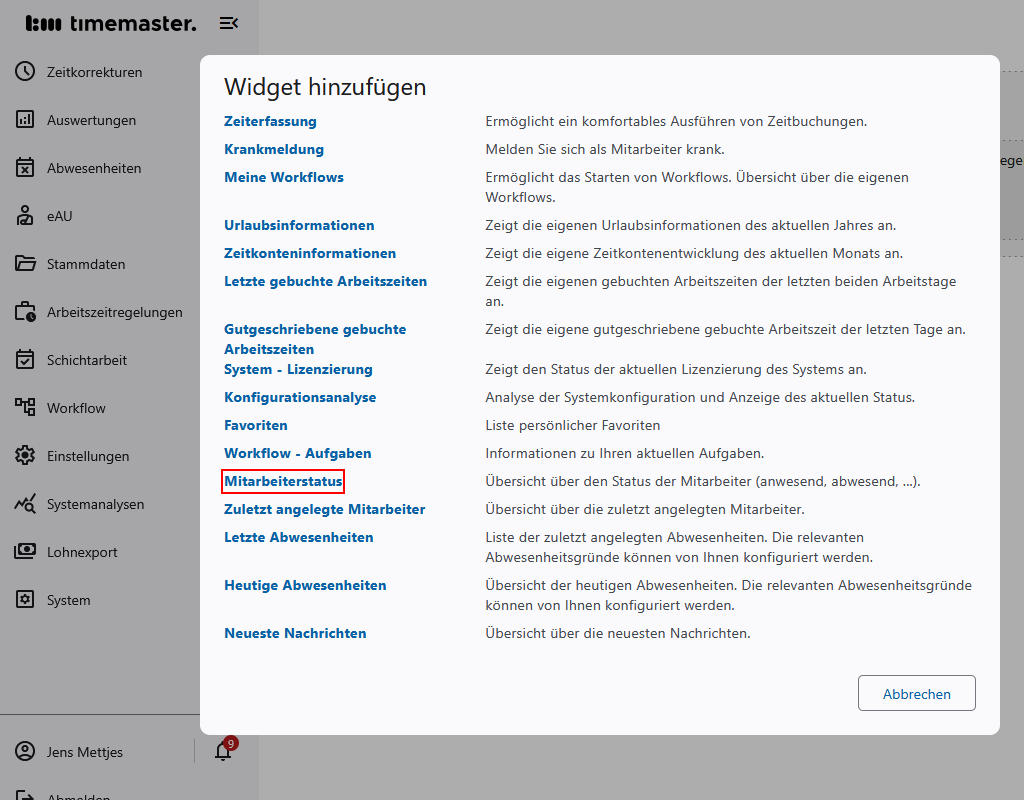Click the Workflow hierarchy icon
The image size is (1024, 800).
pyautogui.click(x=24, y=407)
